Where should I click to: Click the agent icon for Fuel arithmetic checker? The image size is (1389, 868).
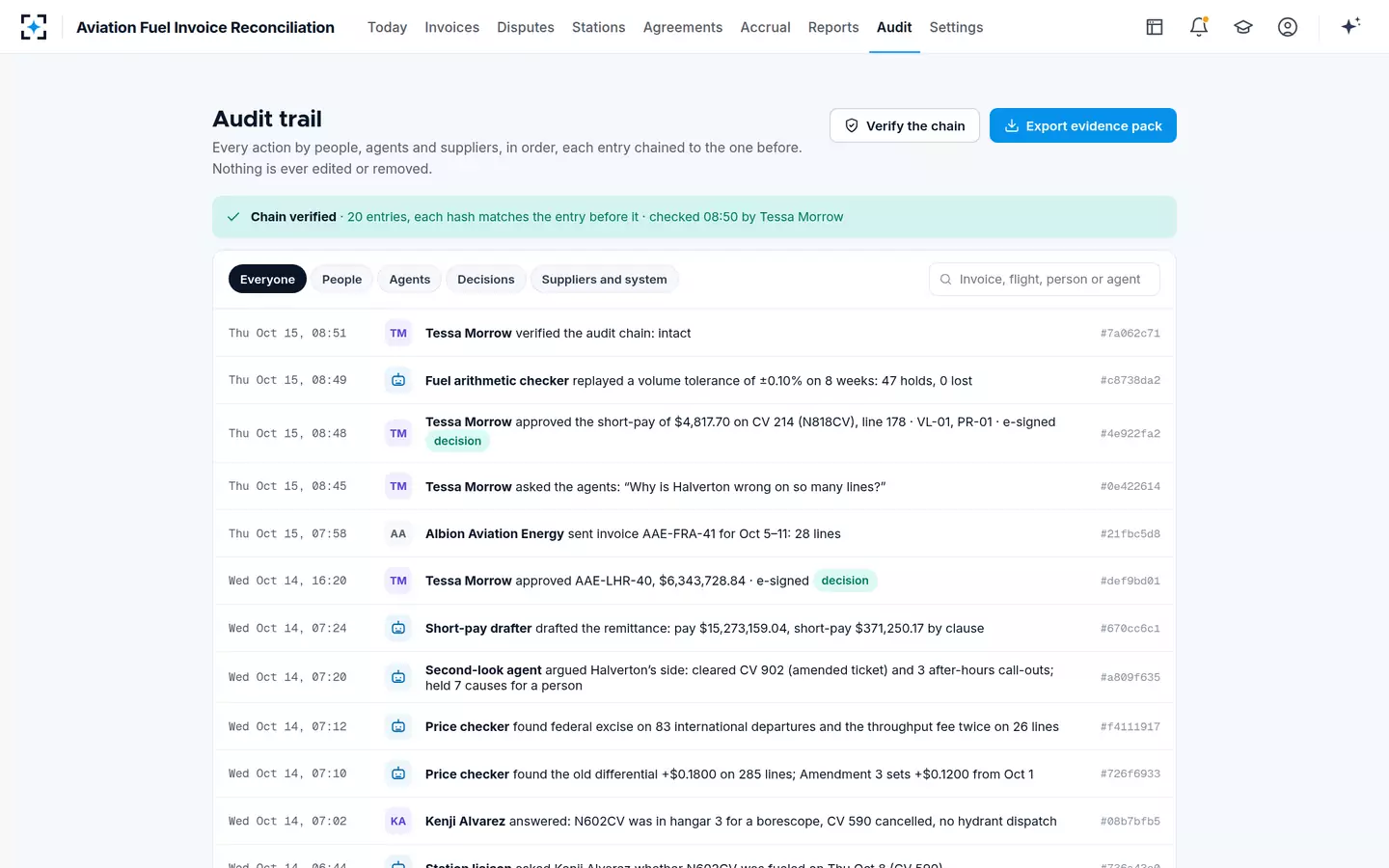pos(398,380)
